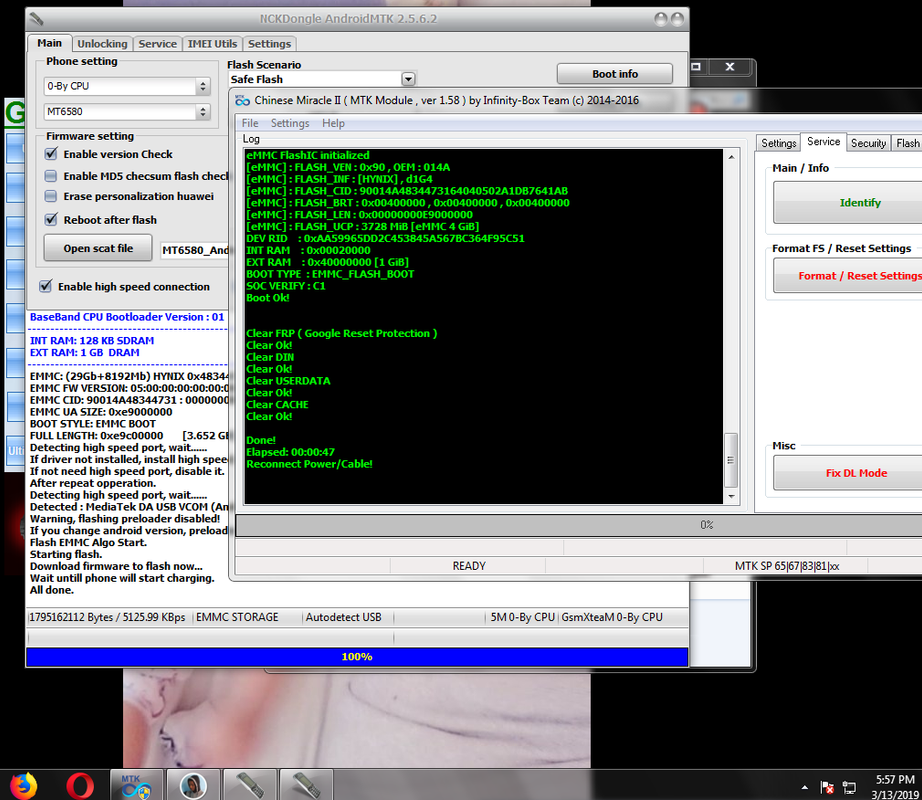Click EMMC STORAGE status bar entry
This screenshot has height=800, width=922.
click(x=237, y=617)
